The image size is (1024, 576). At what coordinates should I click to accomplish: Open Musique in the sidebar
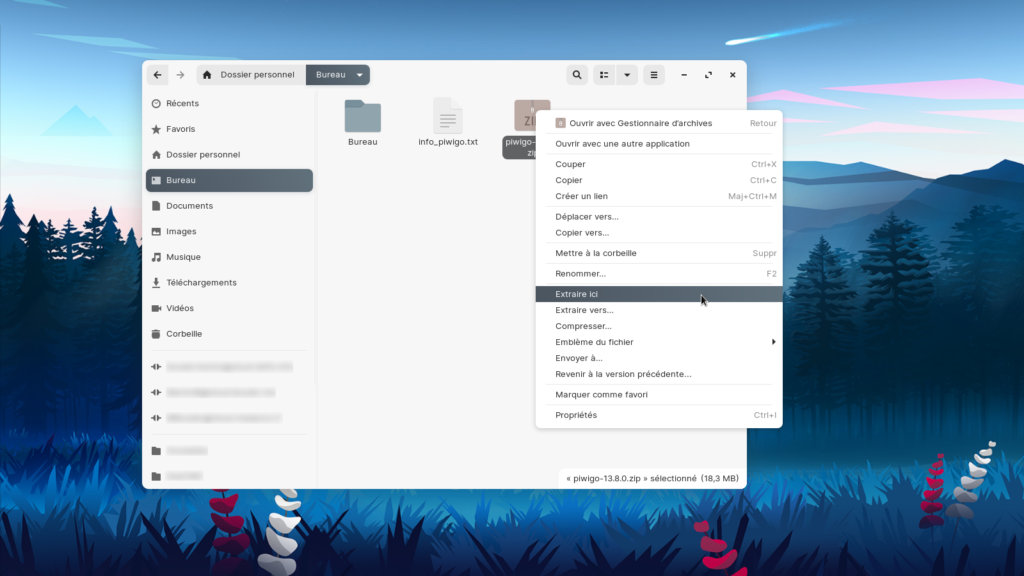point(229,257)
